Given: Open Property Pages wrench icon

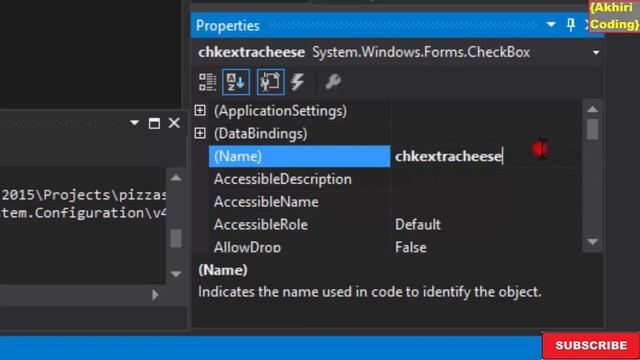Looking at the screenshot, I should pos(333,82).
